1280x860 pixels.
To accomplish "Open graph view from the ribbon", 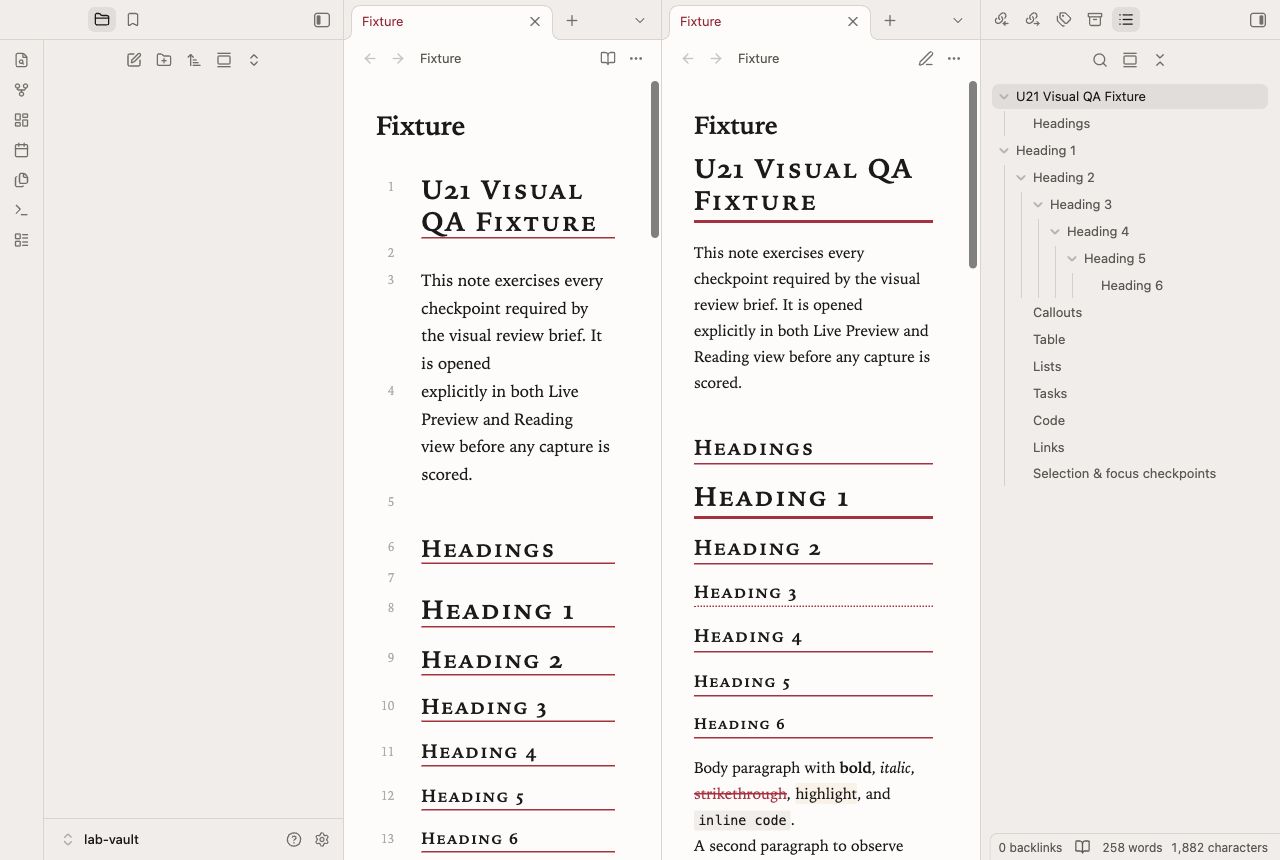I will (22, 90).
